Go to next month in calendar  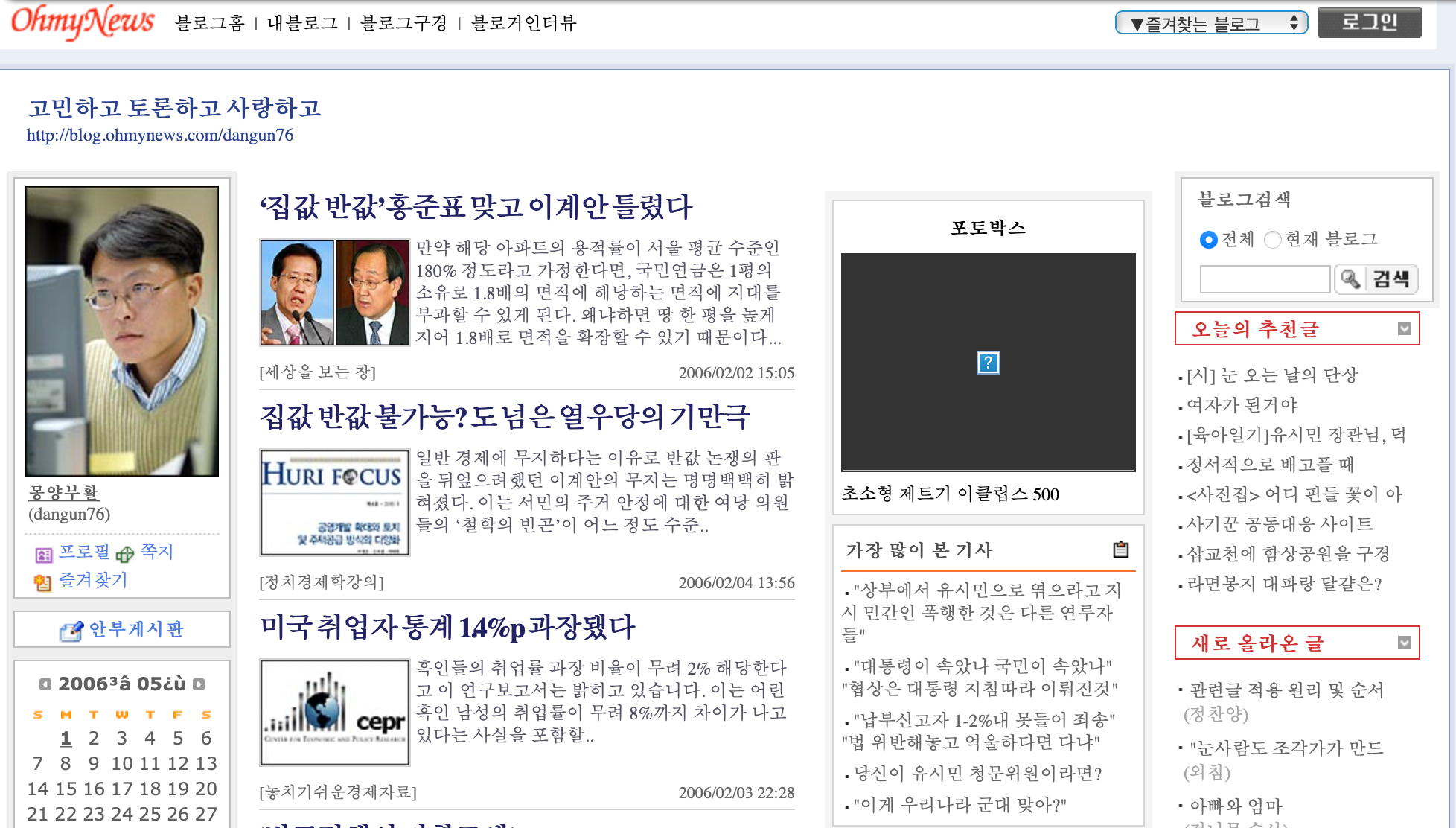tap(199, 684)
